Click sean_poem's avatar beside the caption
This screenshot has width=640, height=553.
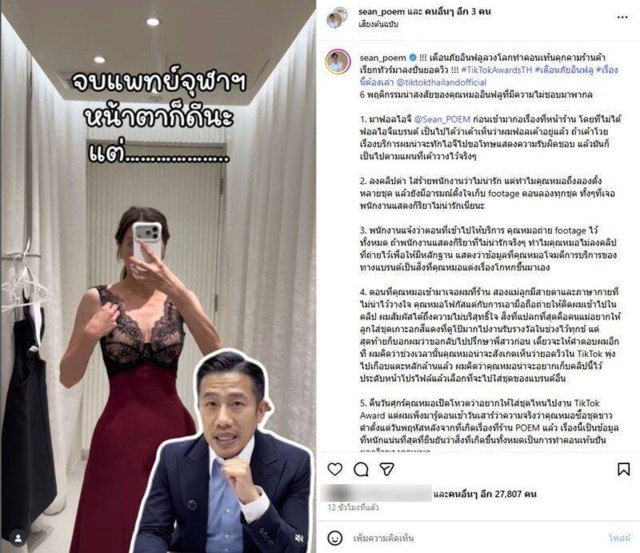pos(338,62)
